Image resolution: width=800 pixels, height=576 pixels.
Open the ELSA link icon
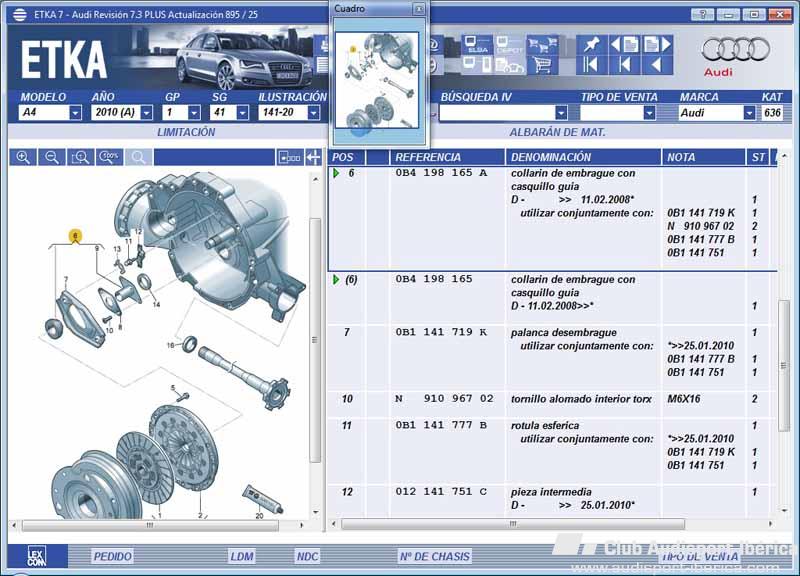[x=477, y=45]
